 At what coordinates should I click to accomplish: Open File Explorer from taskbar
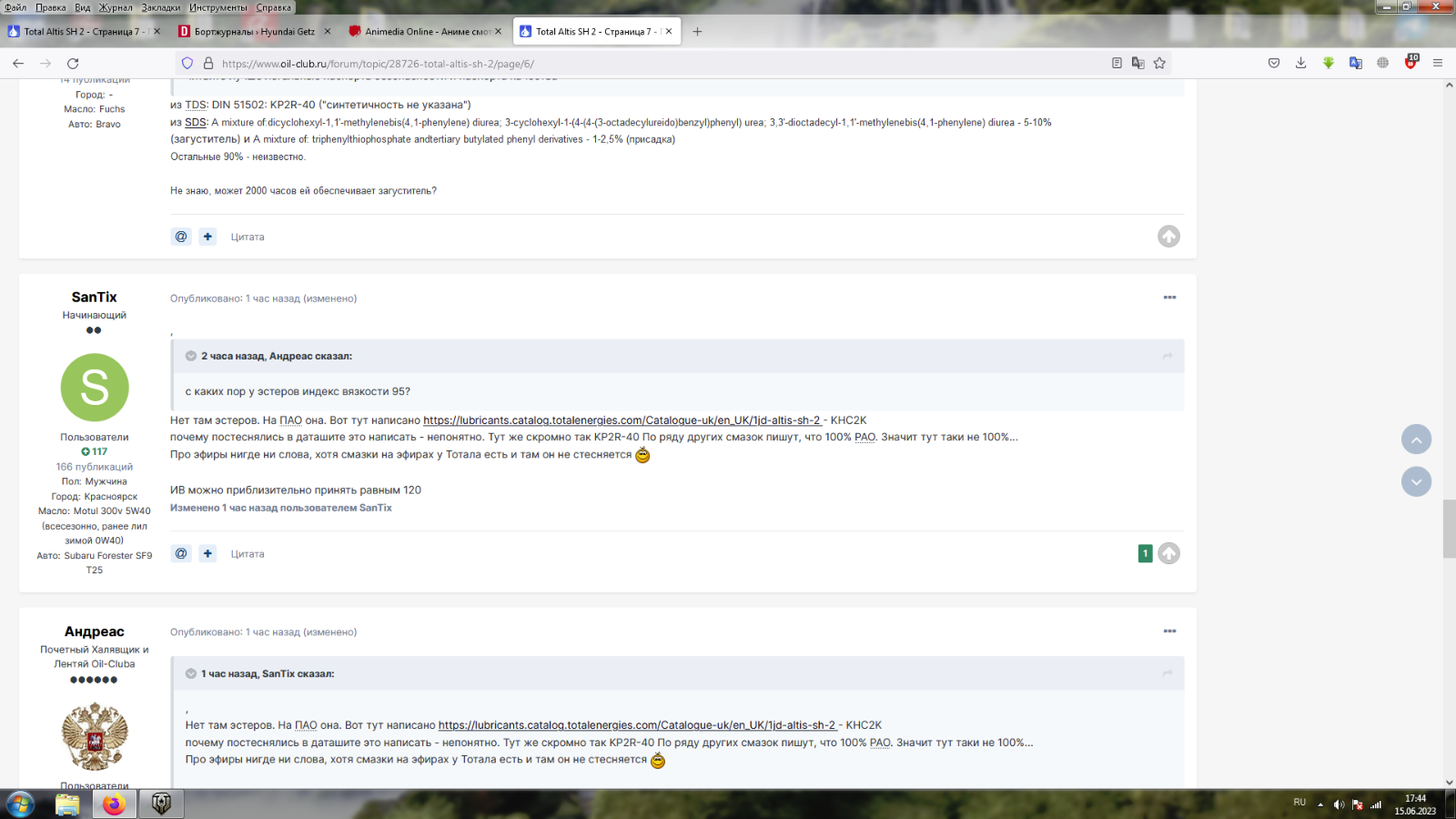[67, 804]
